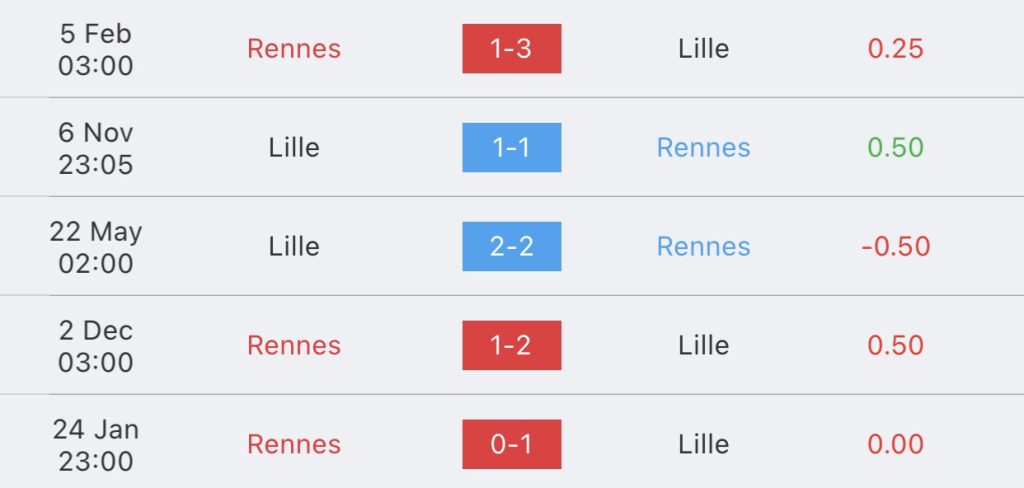
Task: Select Rennes away team in 6 Nov match
Action: [x=703, y=148]
